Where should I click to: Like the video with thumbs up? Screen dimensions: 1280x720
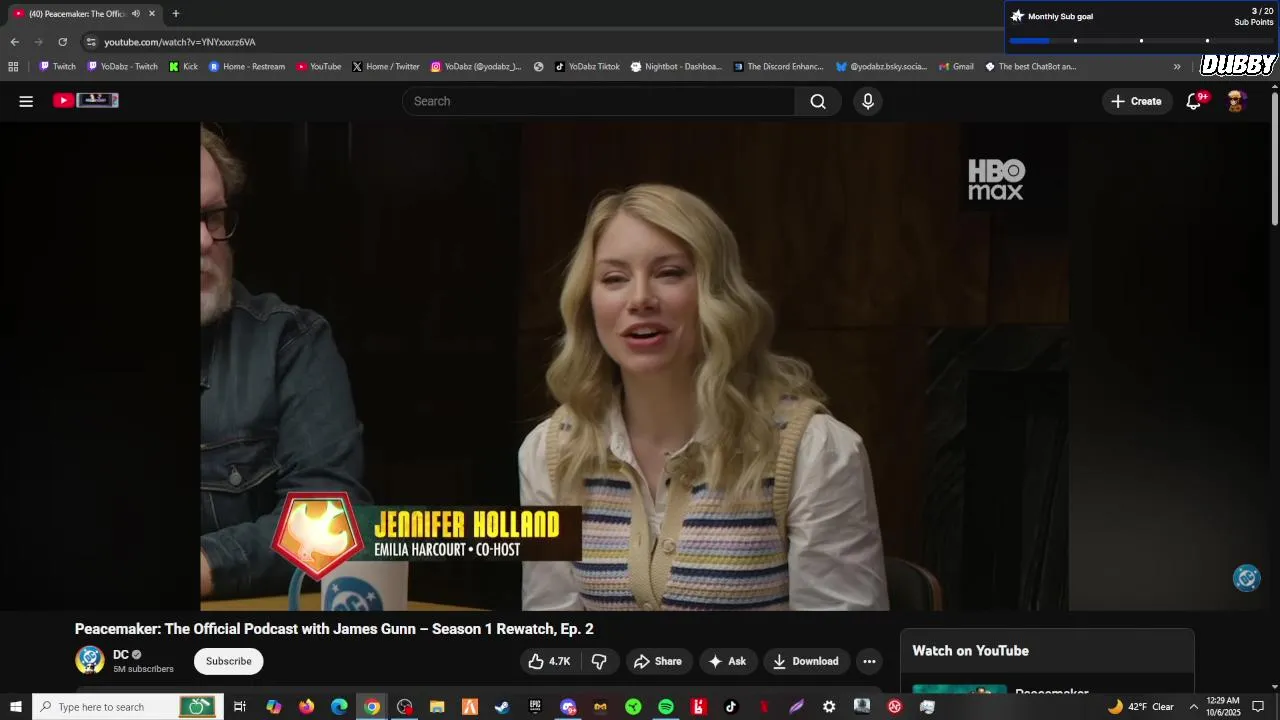548,661
